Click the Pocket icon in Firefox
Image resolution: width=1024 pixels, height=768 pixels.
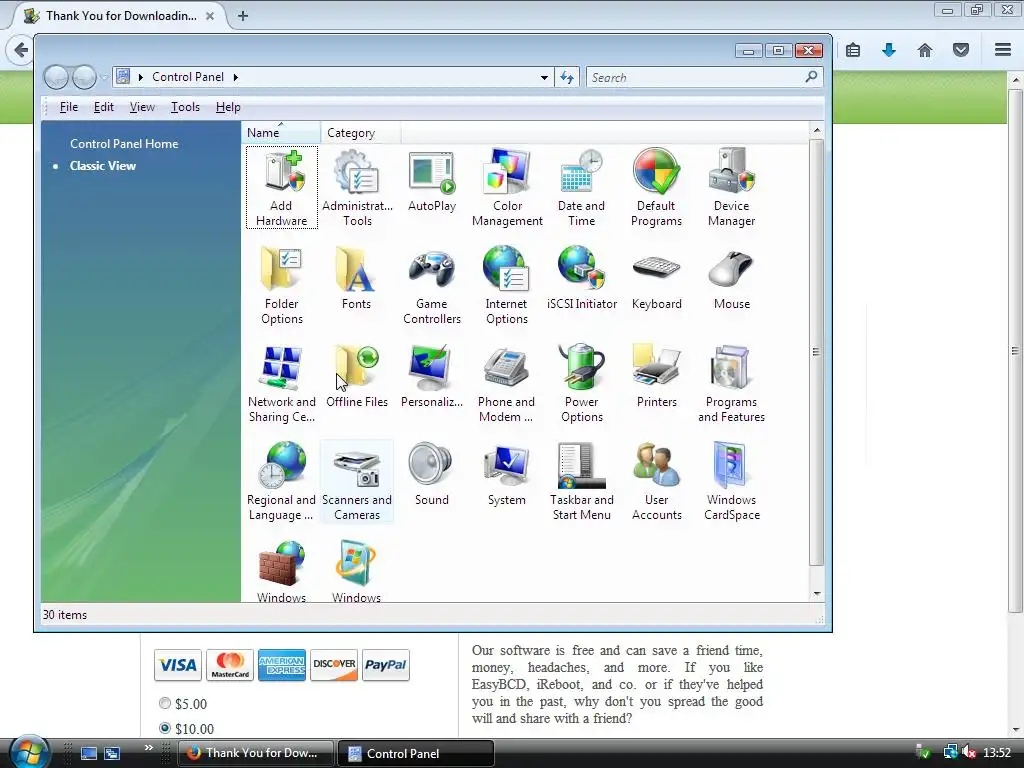click(x=961, y=50)
